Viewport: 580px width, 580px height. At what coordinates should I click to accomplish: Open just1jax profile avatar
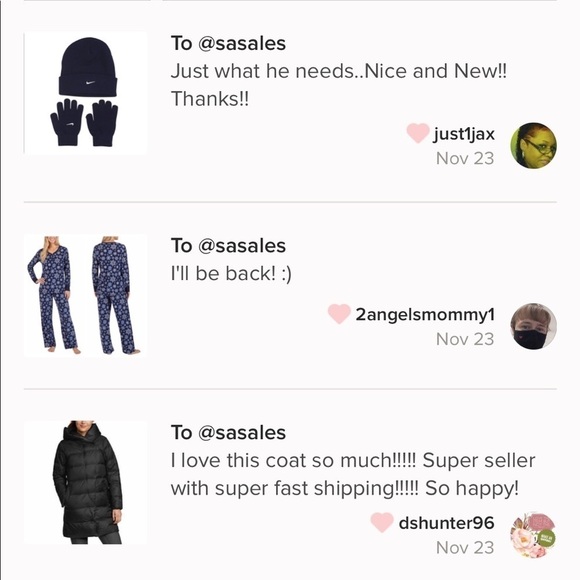[x=533, y=146]
